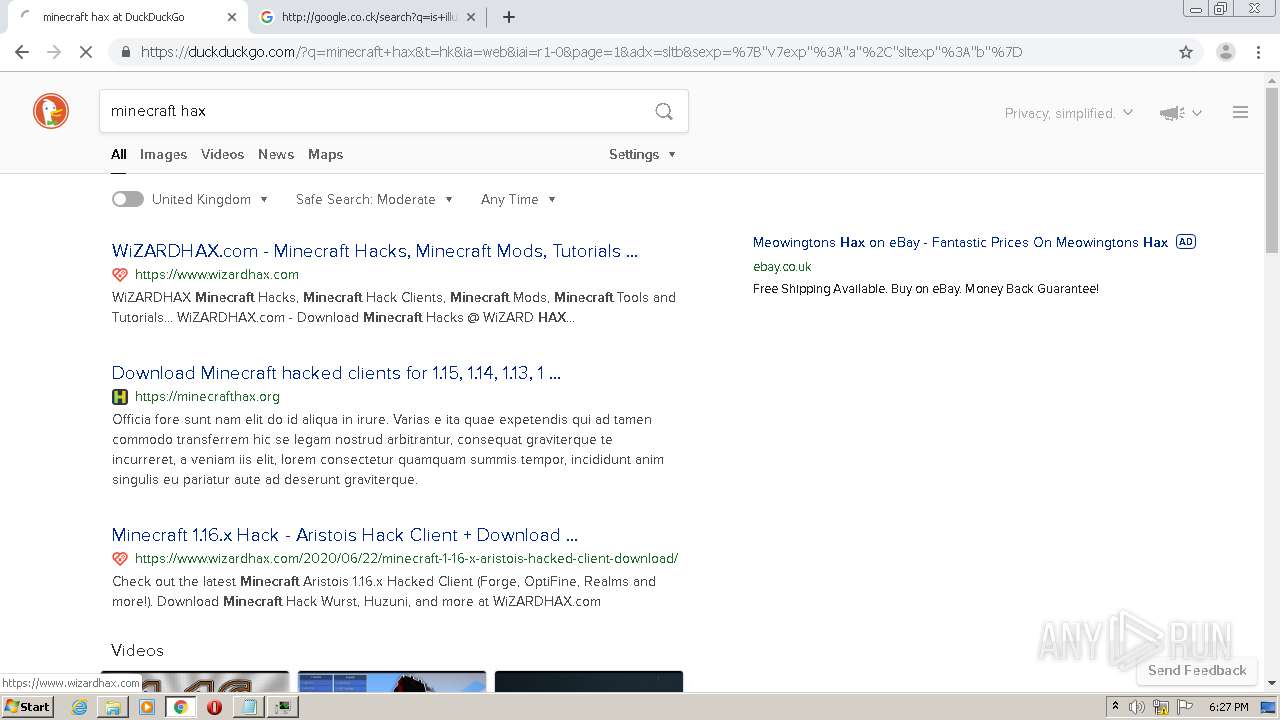
Task: Open the hamburger menu icon
Action: [1240, 113]
